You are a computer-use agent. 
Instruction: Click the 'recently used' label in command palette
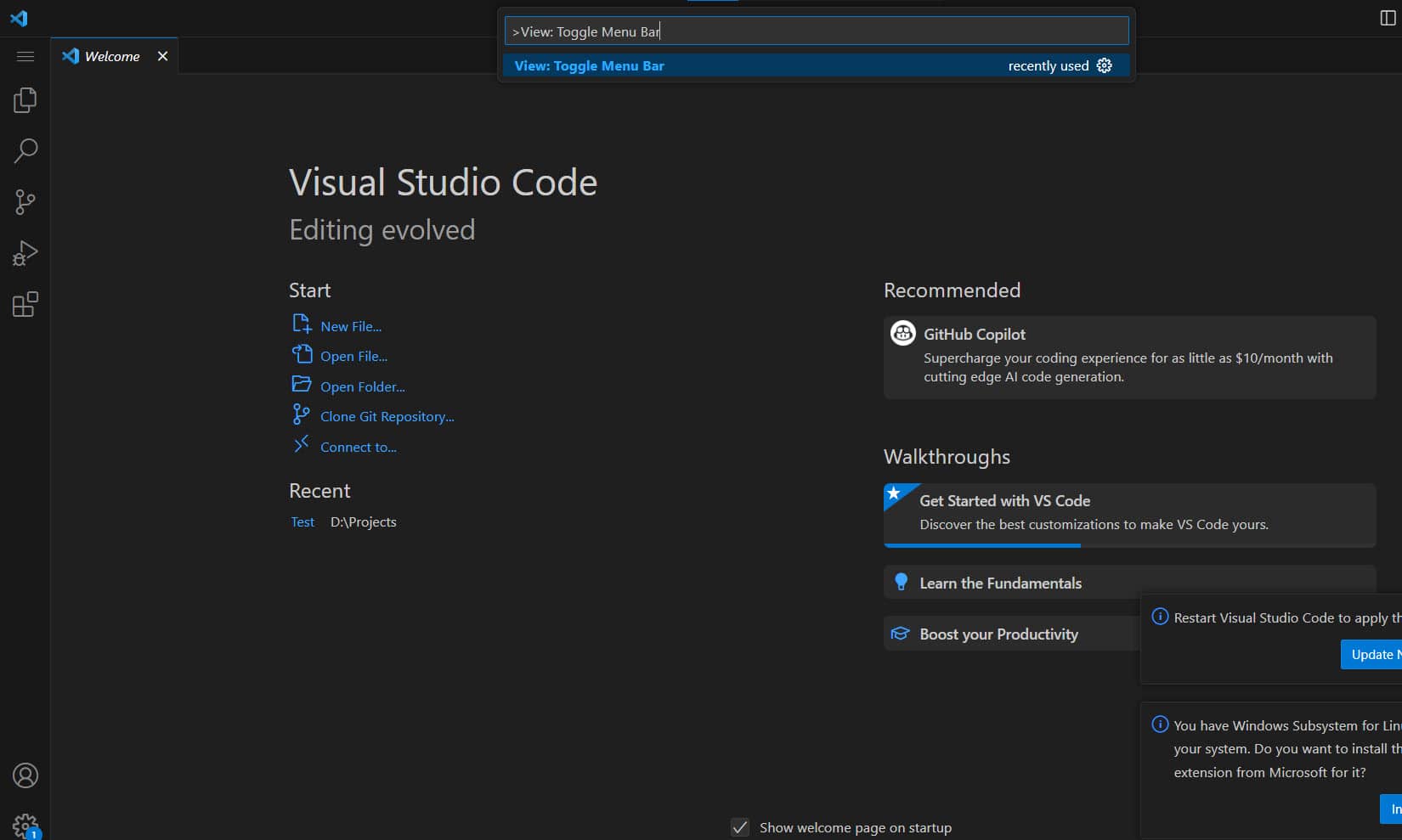click(x=1049, y=65)
